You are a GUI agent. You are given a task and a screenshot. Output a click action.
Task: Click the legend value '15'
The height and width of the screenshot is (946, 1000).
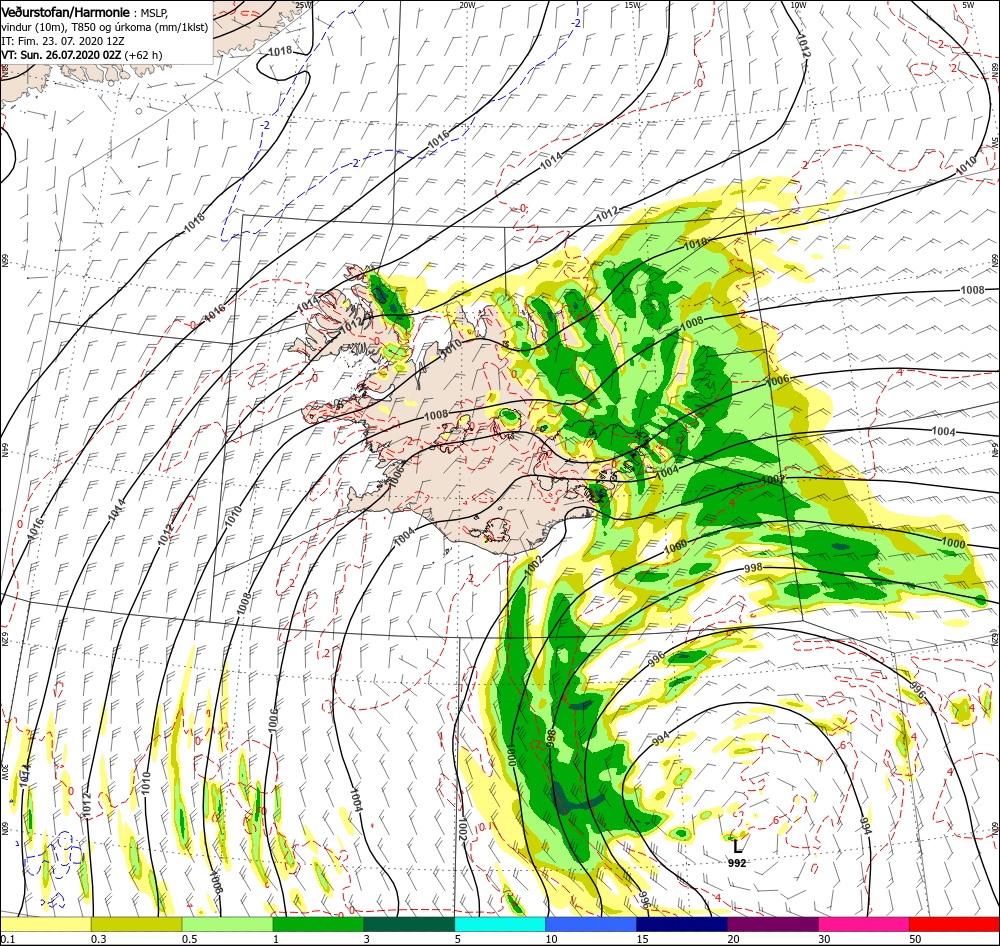point(642,939)
